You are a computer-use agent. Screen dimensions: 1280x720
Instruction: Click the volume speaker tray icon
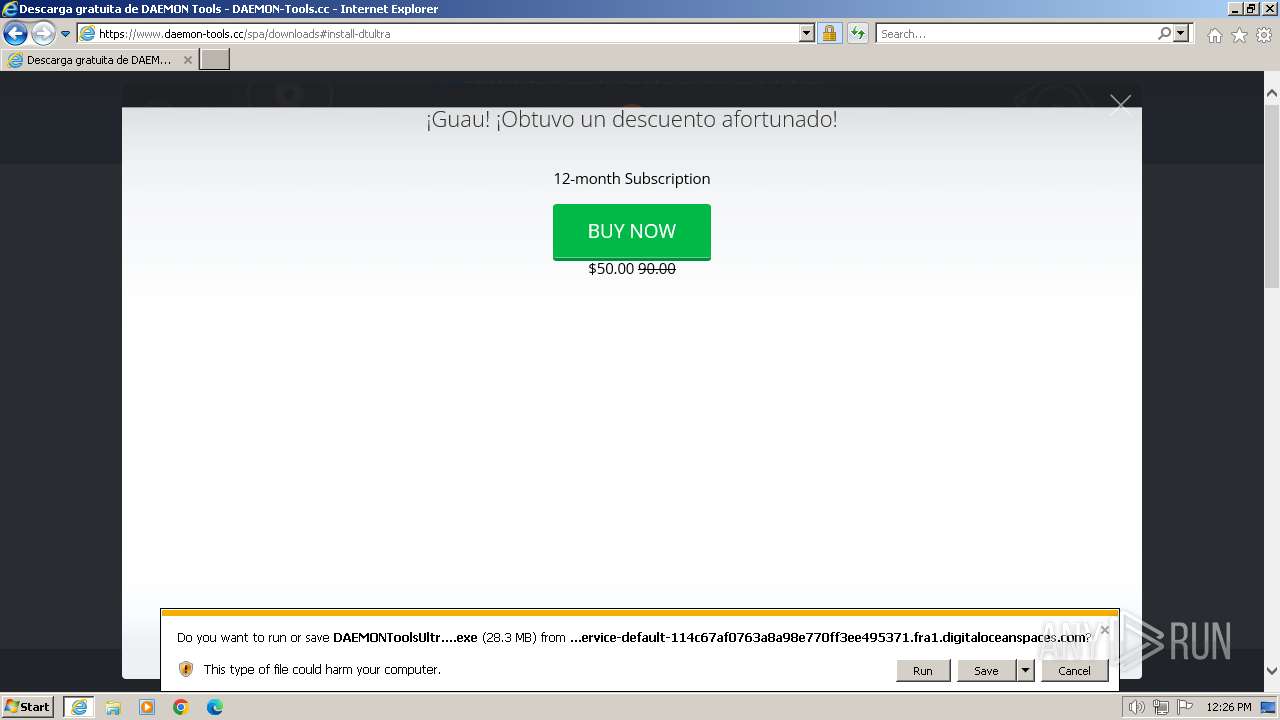point(1136,707)
